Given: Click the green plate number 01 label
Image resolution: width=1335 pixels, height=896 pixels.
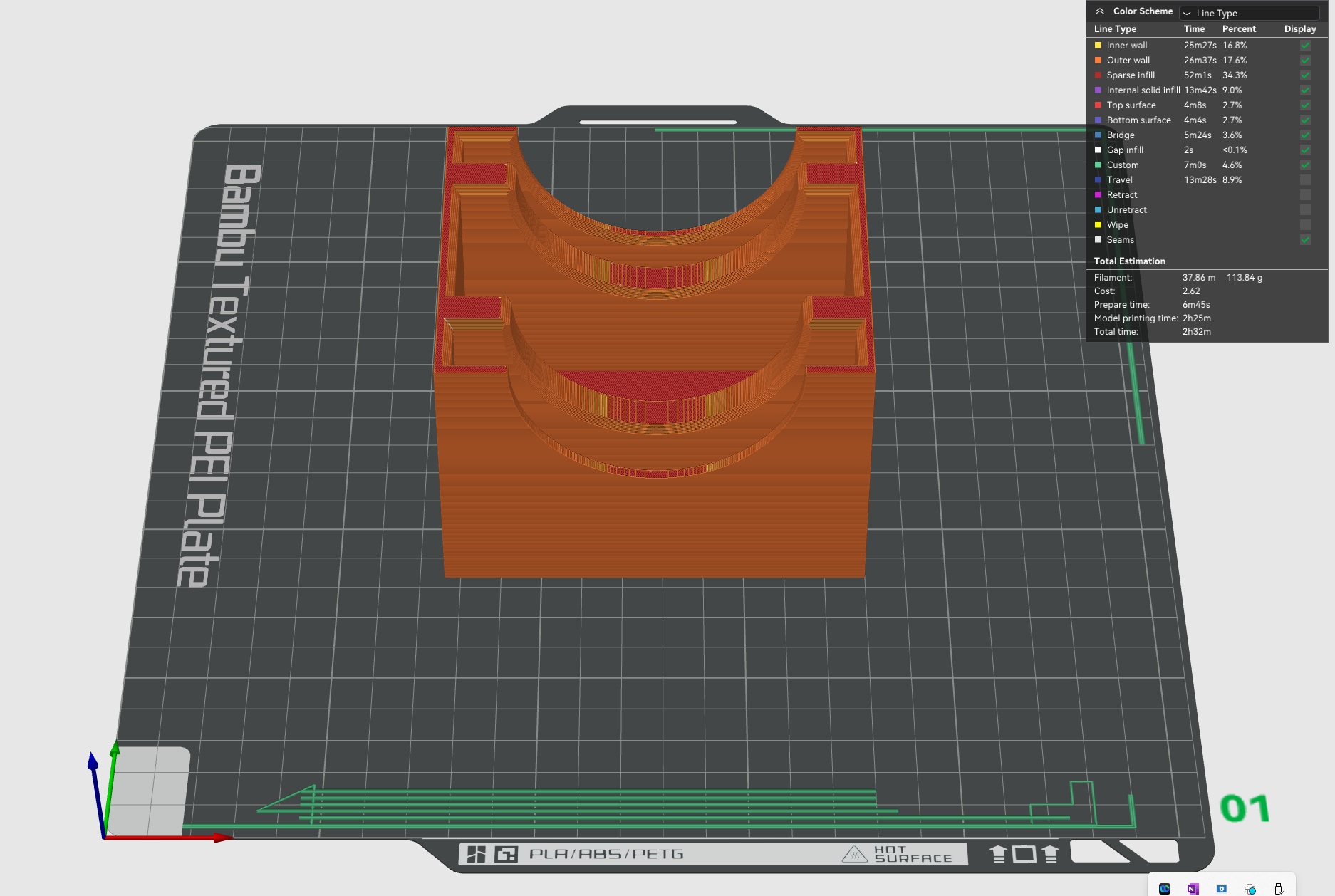Looking at the screenshot, I should [x=1245, y=809].
